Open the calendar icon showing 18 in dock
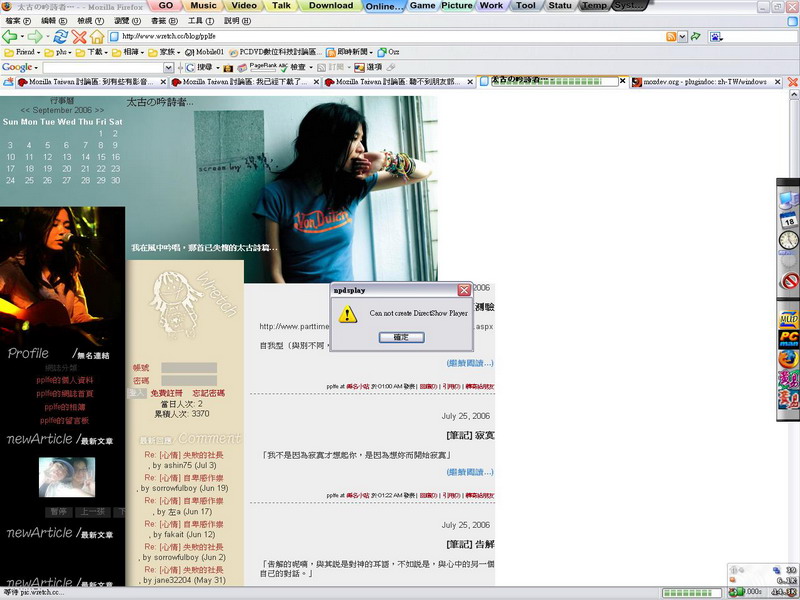 tap(788, 220)
